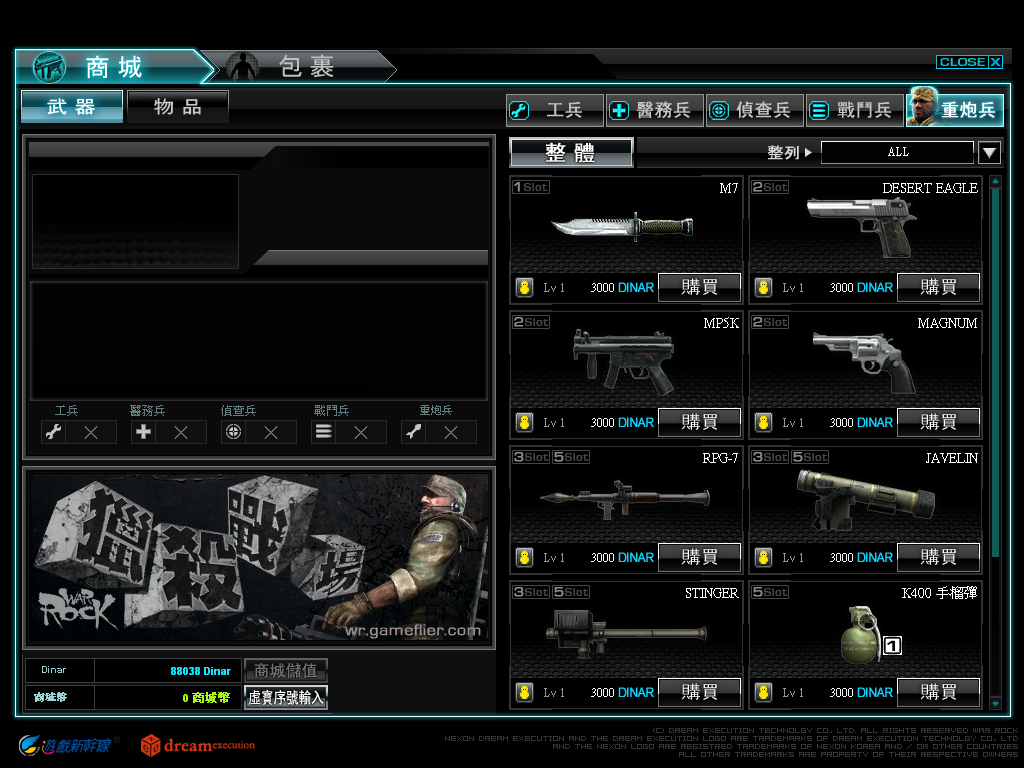This screenshot has height=768, width=1024.
Task: Click the yellow level icon on MP5K
Action: (524, 423)
